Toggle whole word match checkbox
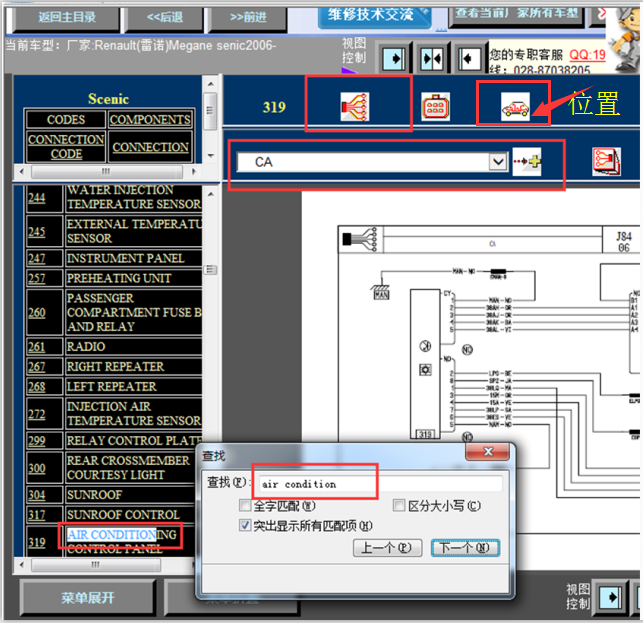The width and height of the screenshot is (643, 623). pyautogui.click(x=245, y=505)
